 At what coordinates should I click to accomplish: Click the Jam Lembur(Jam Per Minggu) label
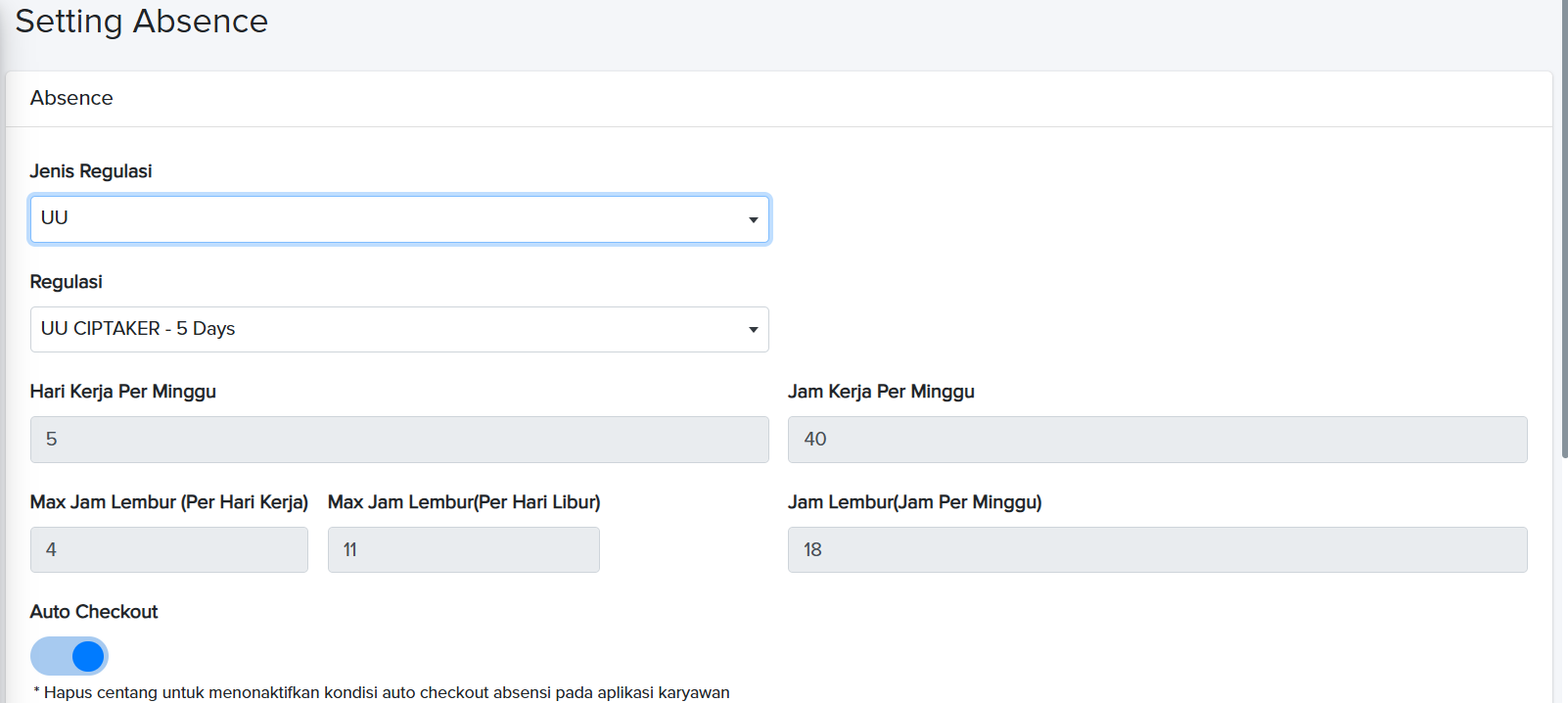coord(914,502)
